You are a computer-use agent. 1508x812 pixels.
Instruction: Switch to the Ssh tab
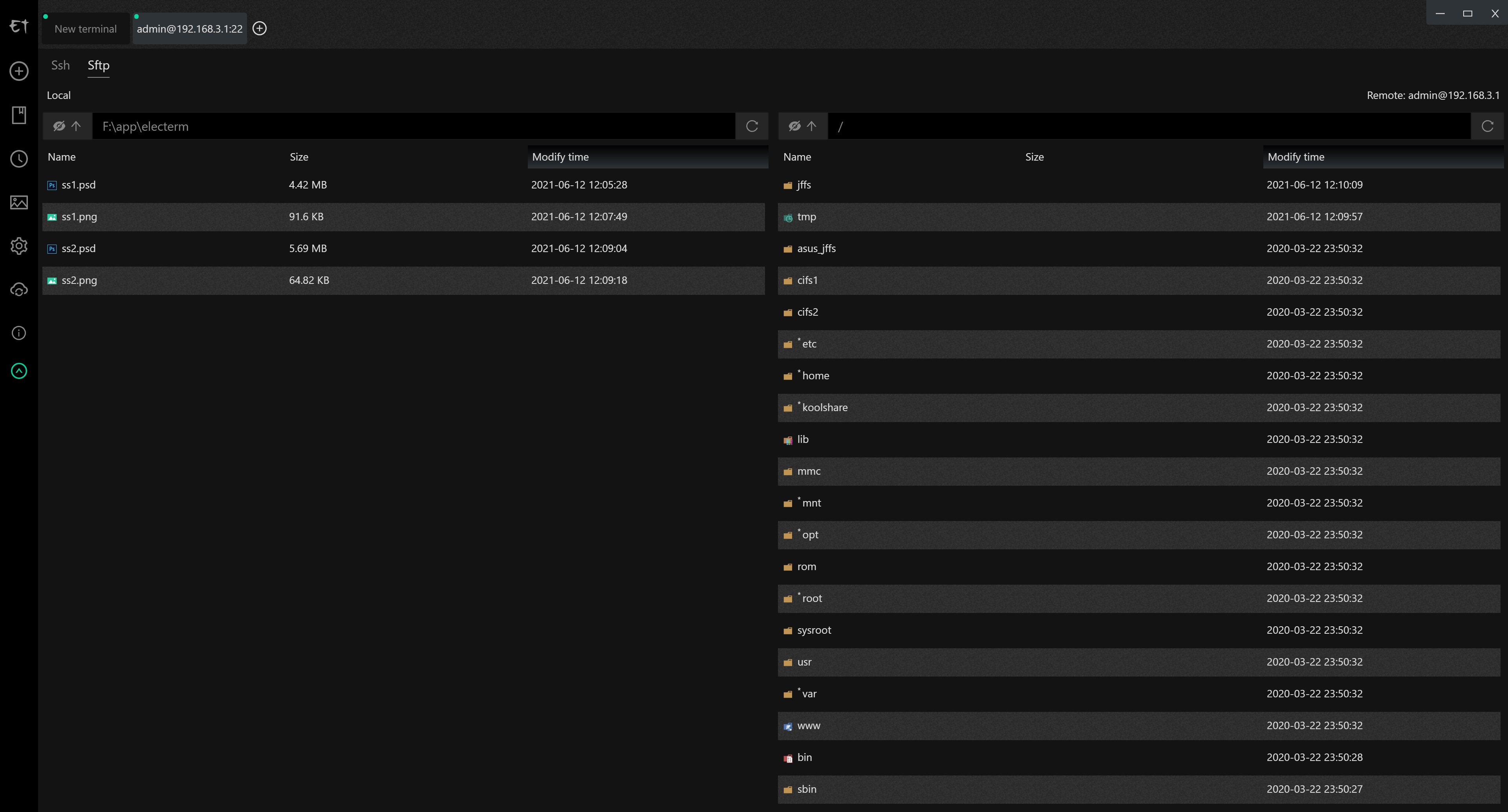[x=60, y=66]
